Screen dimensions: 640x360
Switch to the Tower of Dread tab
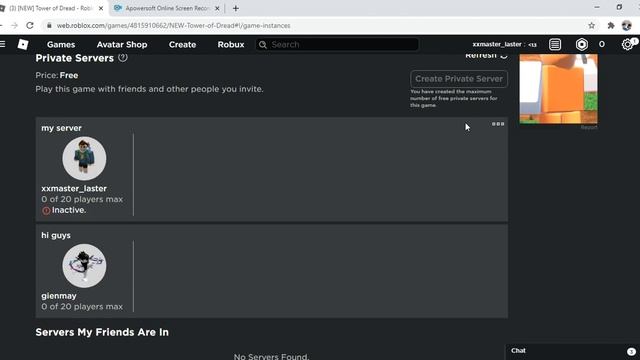coord(53,8)
